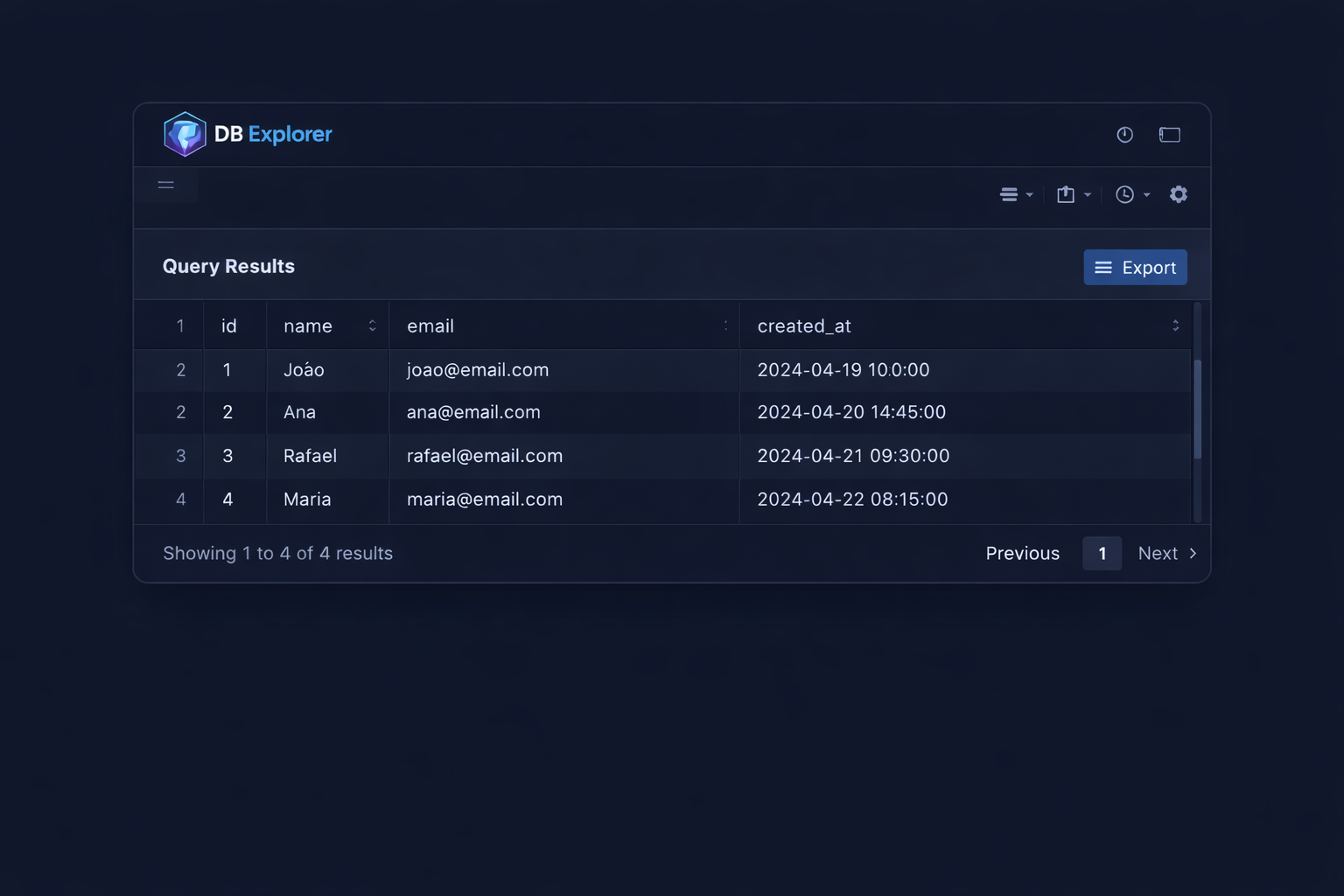
Task: Click the power icon in the header
Action: pyautogui.click(x=1124, y=135)
